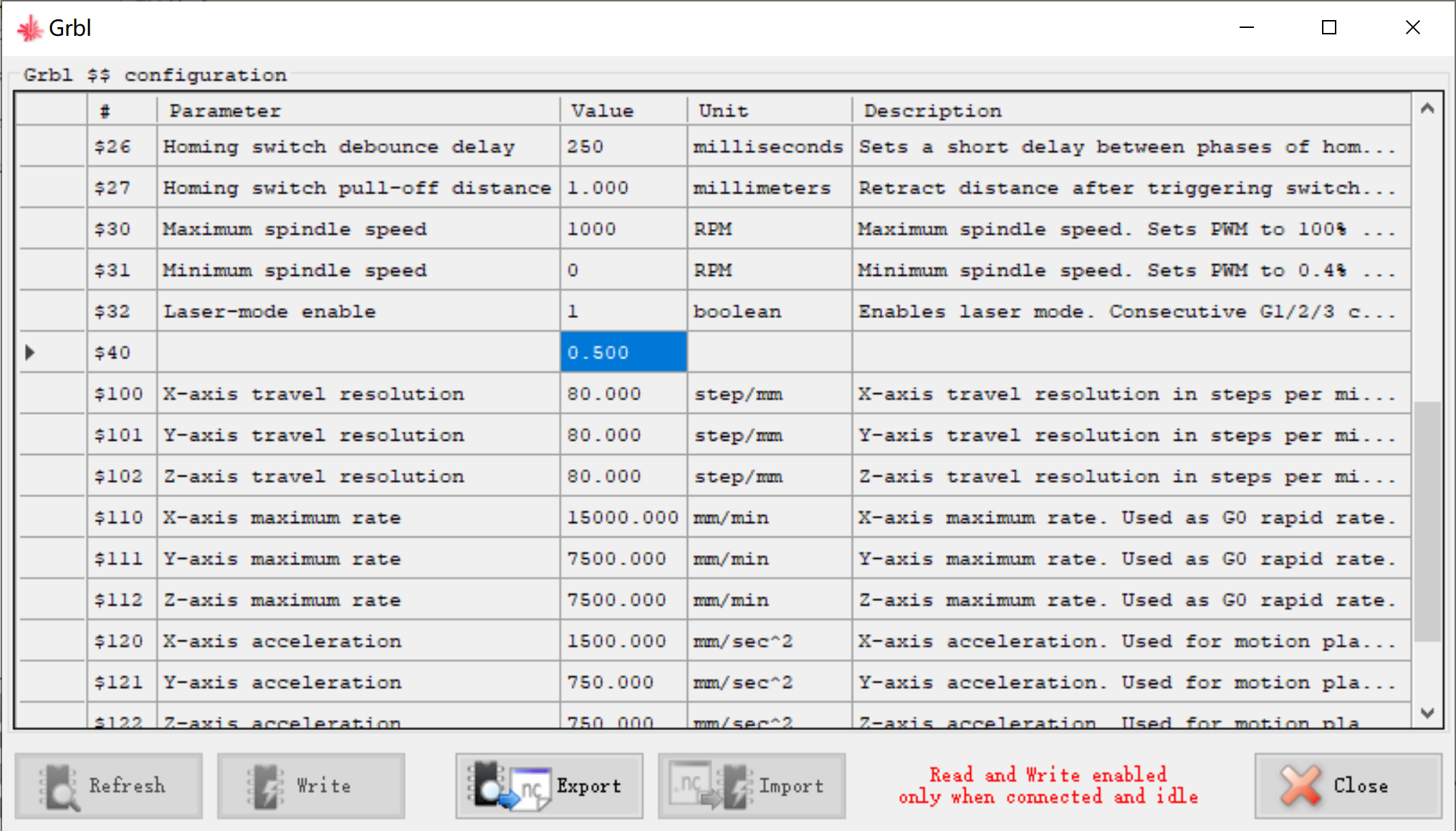Click the Write lightning chip icon
This screenshot has height=831, width=1456.
pos(266,786)
